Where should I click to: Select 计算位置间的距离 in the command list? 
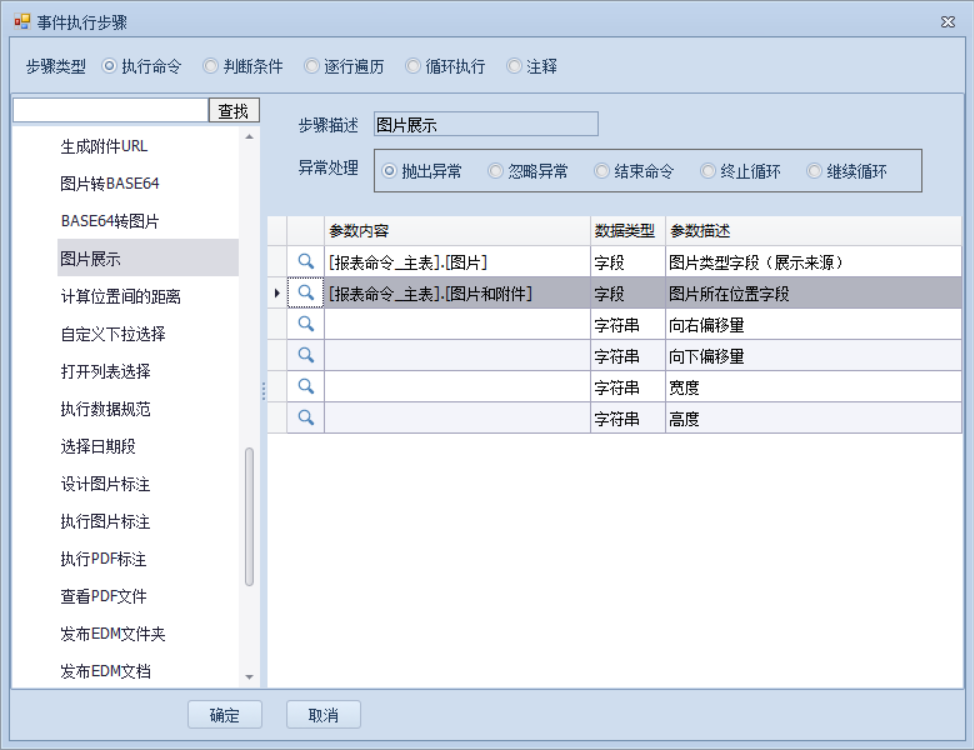(120, 297)
